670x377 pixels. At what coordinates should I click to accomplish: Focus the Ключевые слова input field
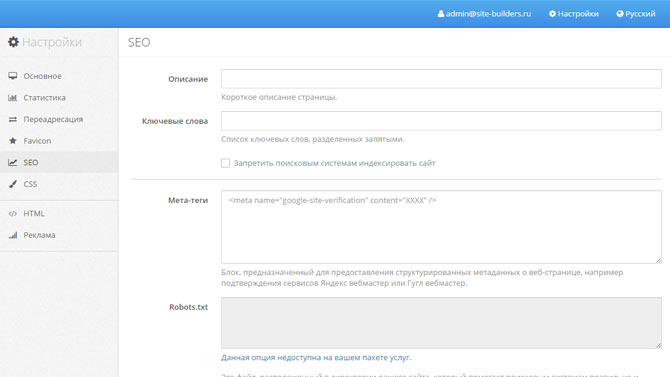[x=441, y=121]
